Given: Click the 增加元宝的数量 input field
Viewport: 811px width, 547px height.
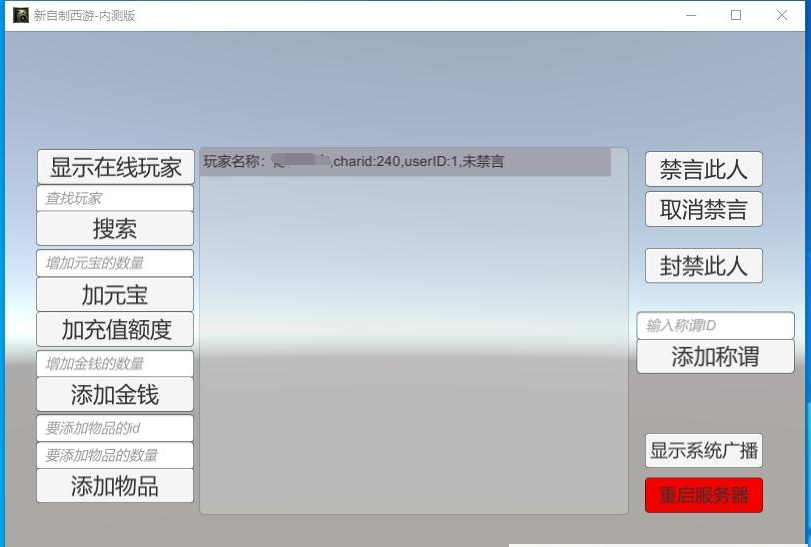Looking at the screenshot, I should (115, 263).
